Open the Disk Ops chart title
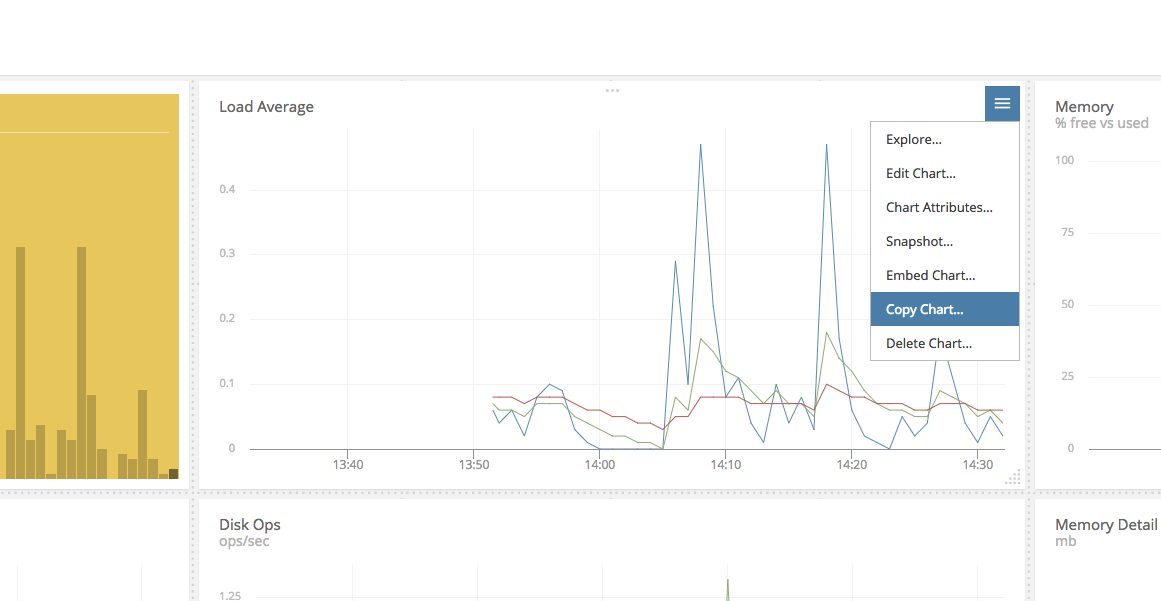 pyautogui.click(x=249, y=524)
